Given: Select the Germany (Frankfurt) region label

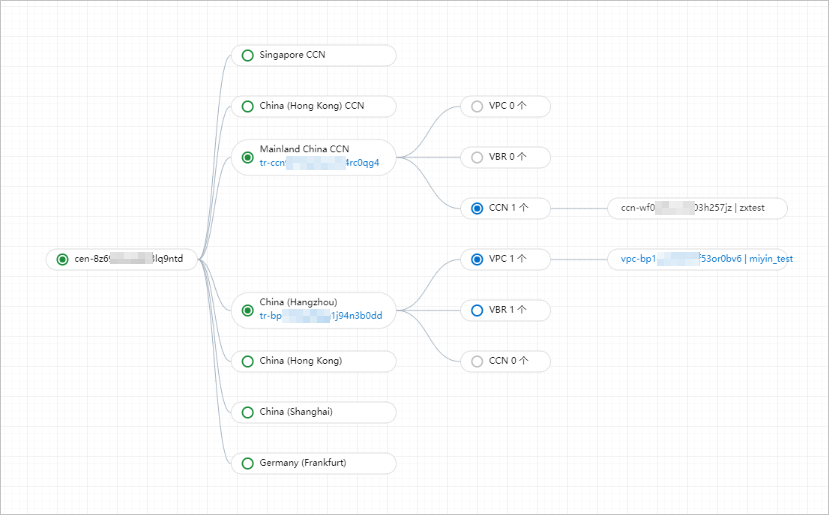Looking at the screenshot, I should (303, 463).
